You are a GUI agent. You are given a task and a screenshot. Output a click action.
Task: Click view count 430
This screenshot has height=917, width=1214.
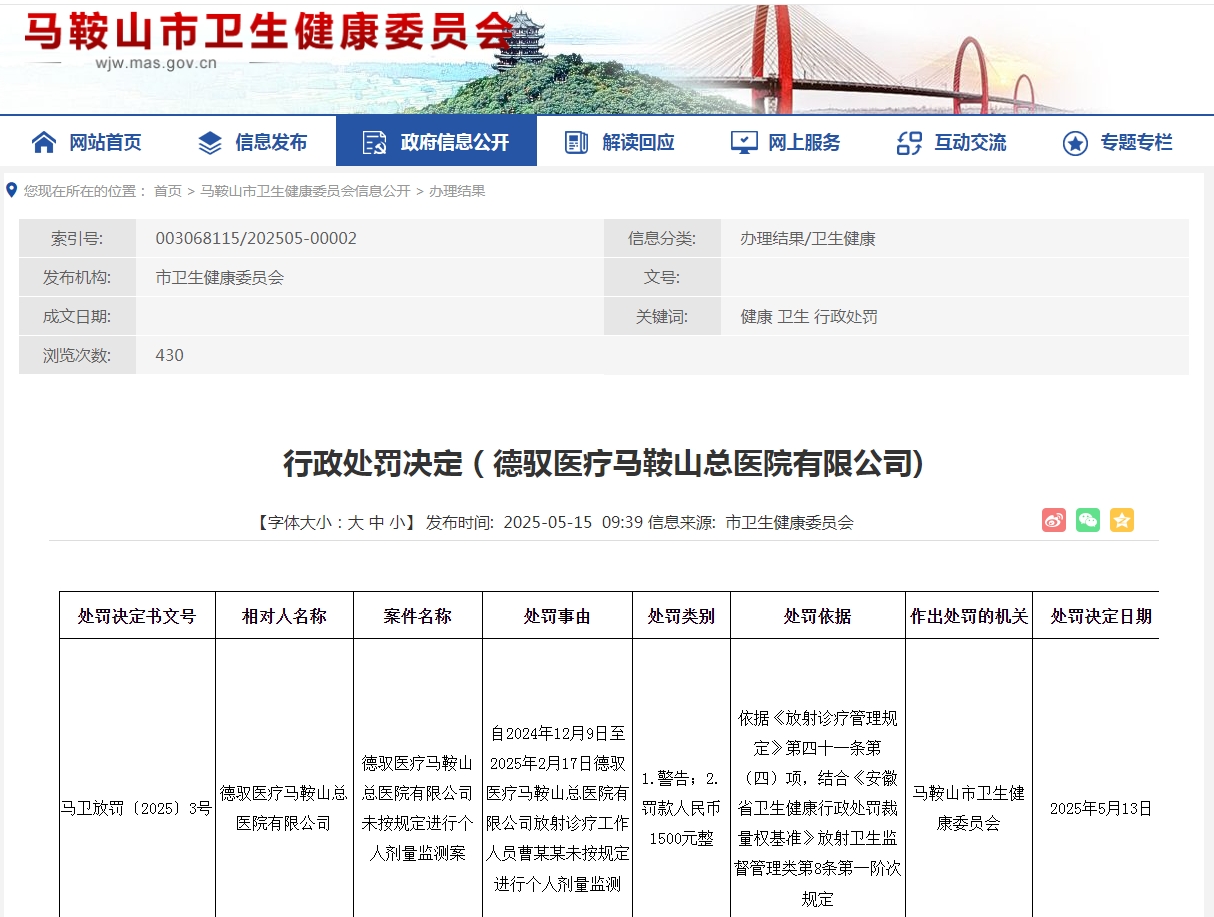(x=170, y=356)
